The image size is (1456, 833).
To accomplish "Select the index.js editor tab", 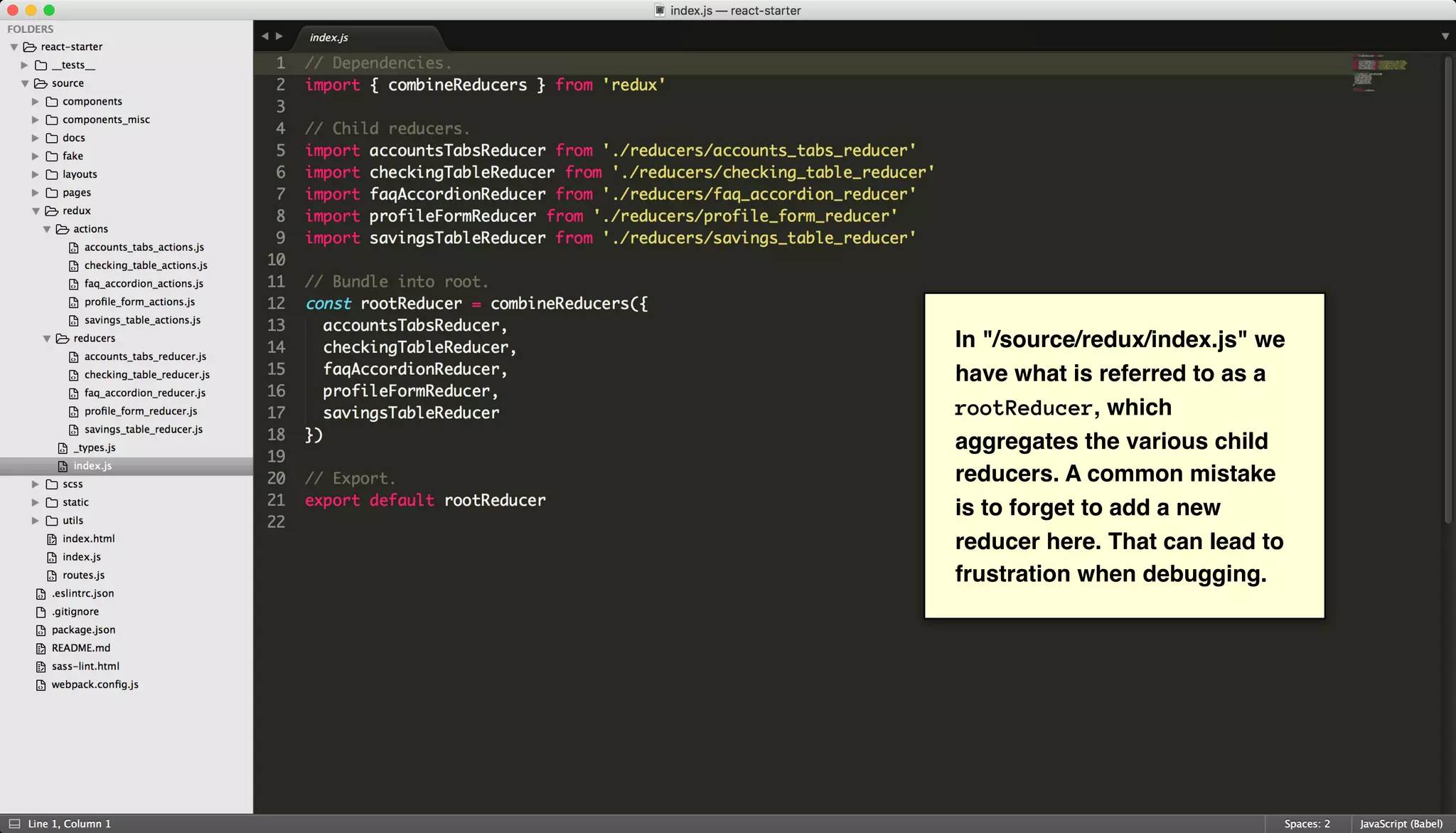I will [x=370, y=38].
